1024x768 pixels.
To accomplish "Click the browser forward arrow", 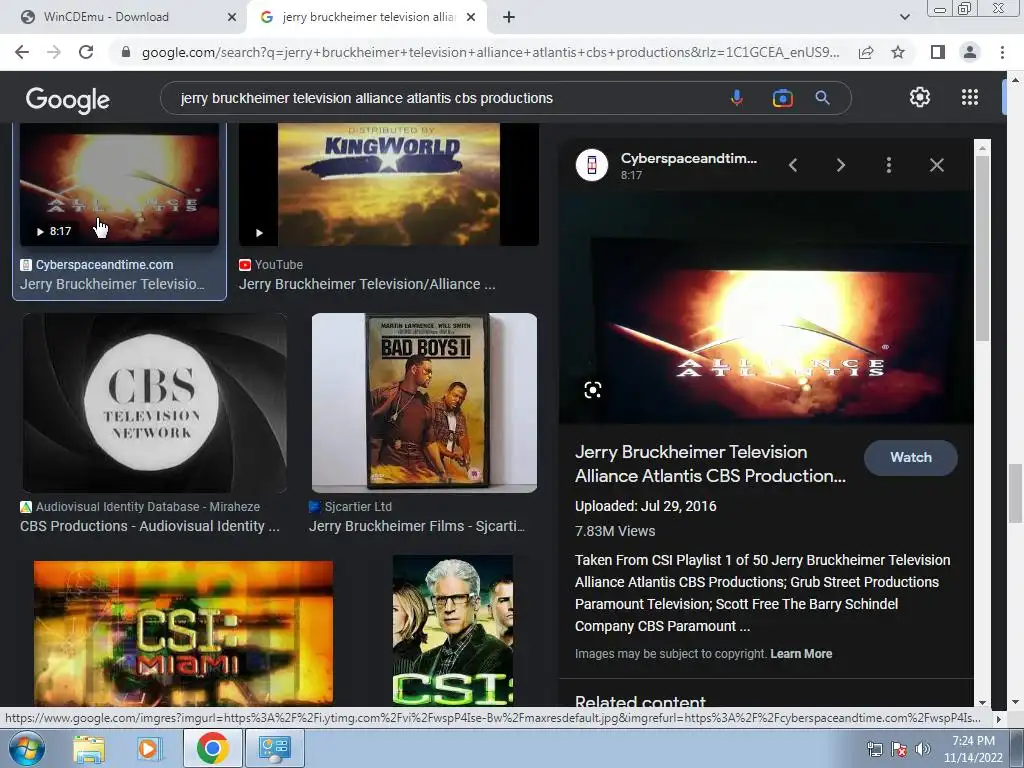I will 54,52.
